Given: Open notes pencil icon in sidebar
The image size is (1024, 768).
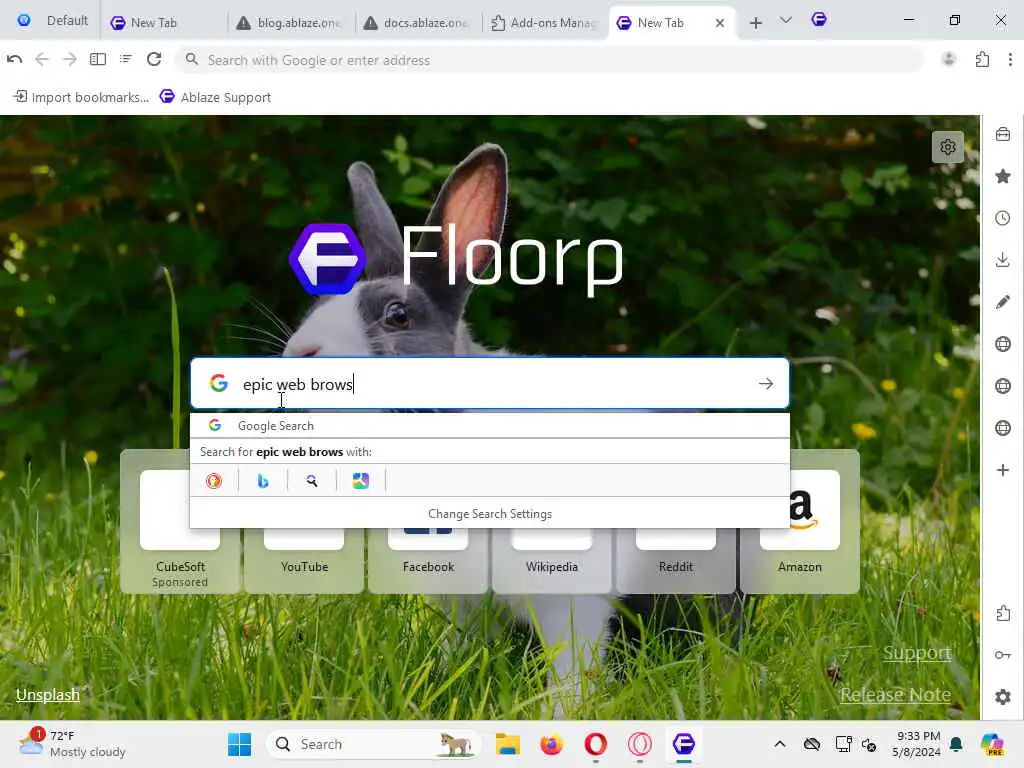Looking at the screenshot, I should [x=1003, y=302].
